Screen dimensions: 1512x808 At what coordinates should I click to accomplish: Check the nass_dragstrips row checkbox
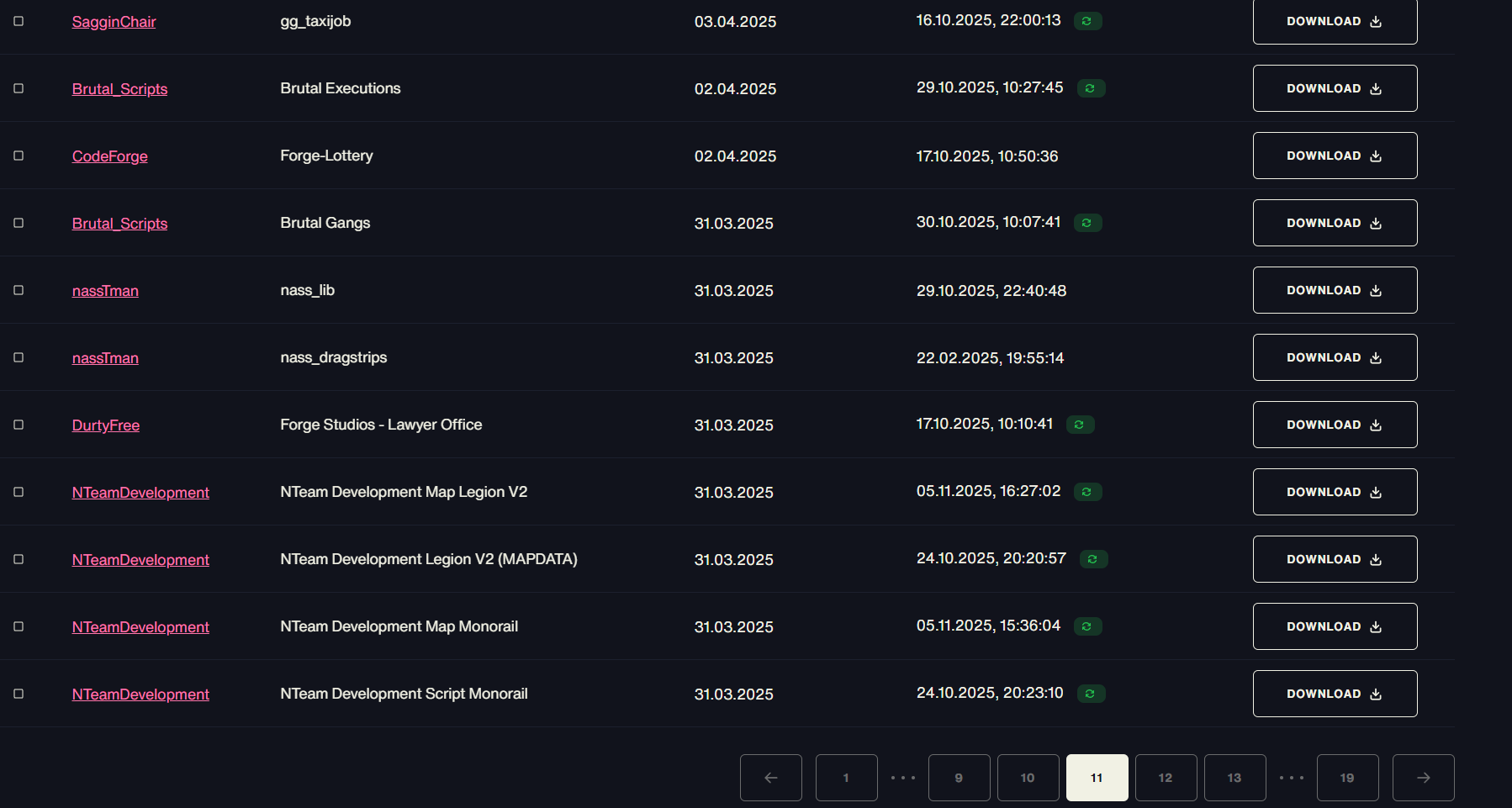[19, 357]
